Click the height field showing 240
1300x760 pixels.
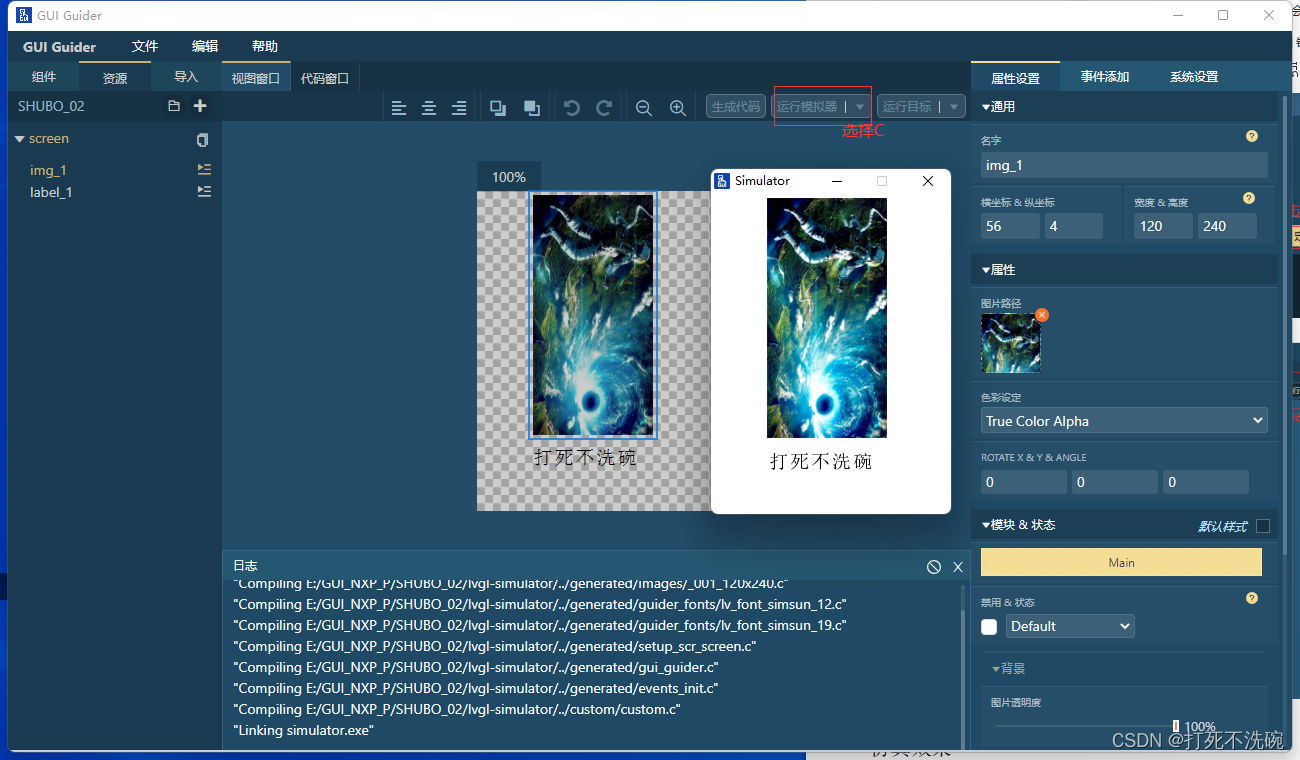click(x=1227, y=226)
